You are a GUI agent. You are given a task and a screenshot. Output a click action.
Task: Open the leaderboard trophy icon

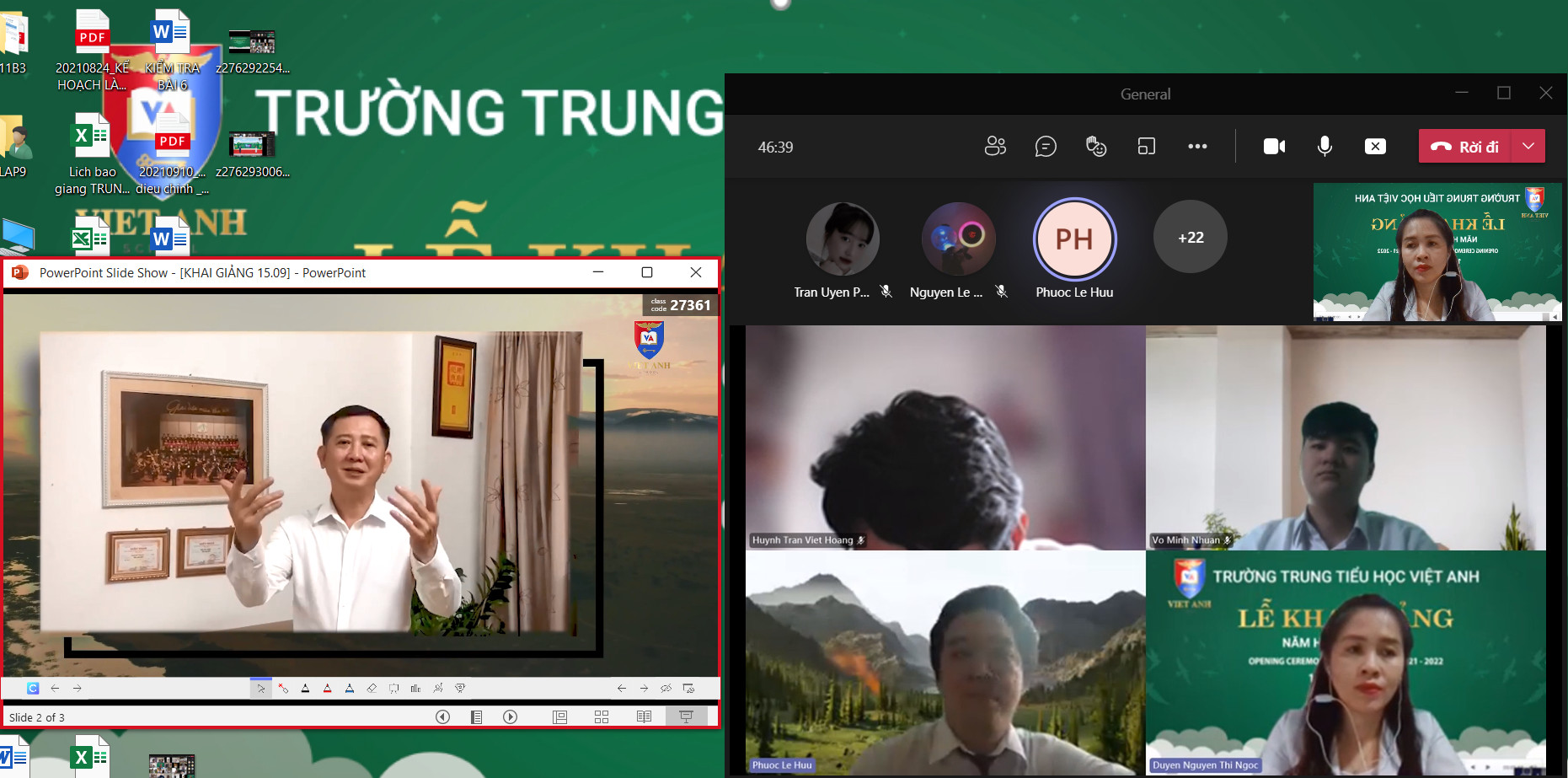pyautogui.click(x=460, y=688)
